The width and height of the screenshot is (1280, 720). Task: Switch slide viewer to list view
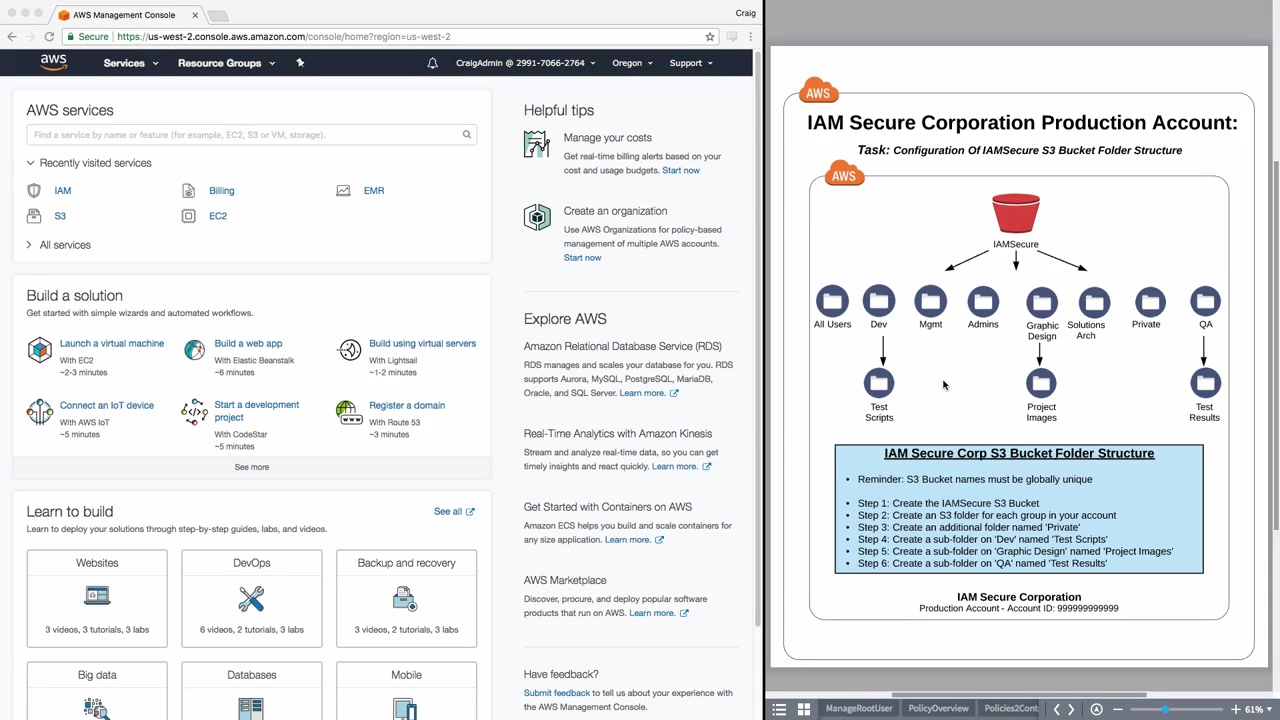[x=779, y=709]
